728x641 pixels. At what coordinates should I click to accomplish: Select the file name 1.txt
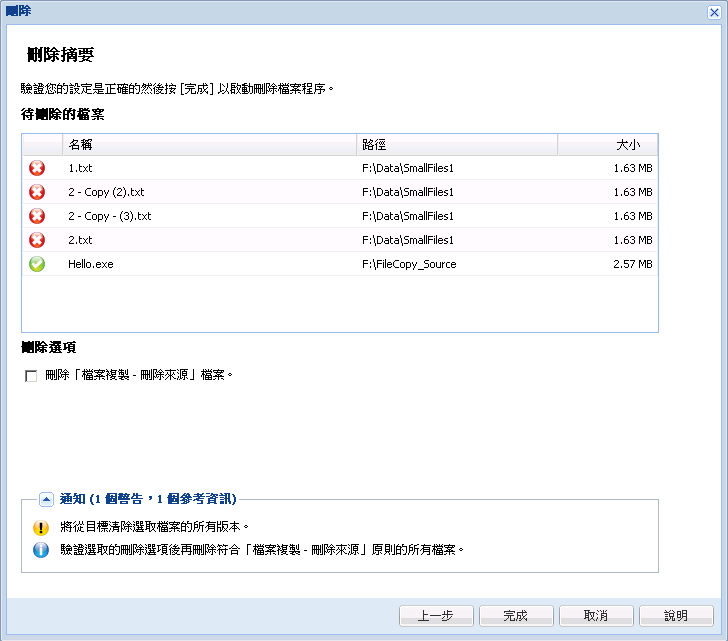80,168
